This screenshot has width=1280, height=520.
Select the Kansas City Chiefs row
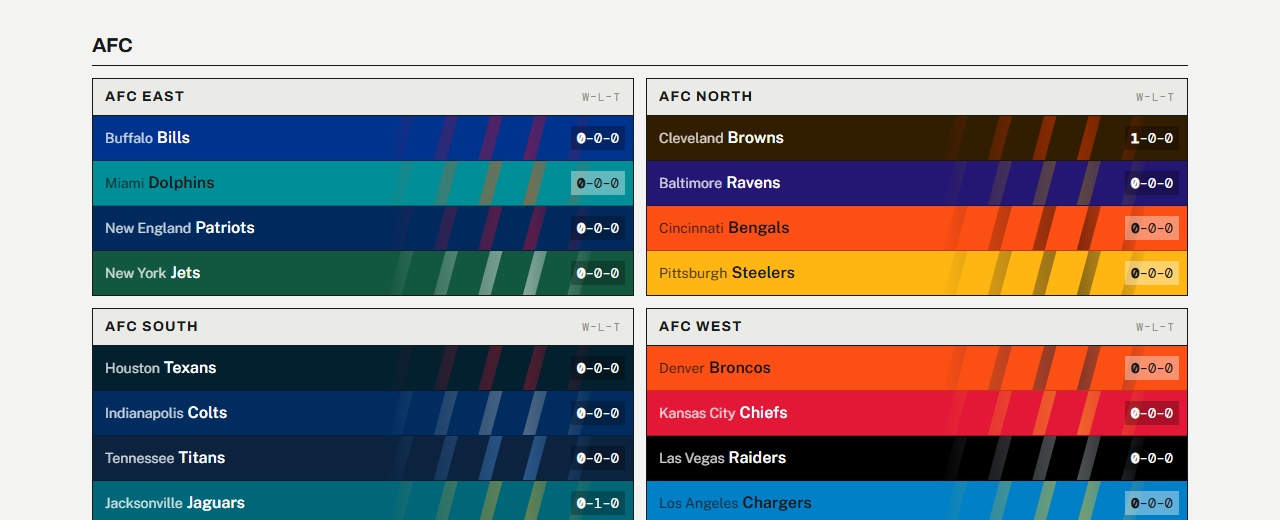(x=917, y=413)
